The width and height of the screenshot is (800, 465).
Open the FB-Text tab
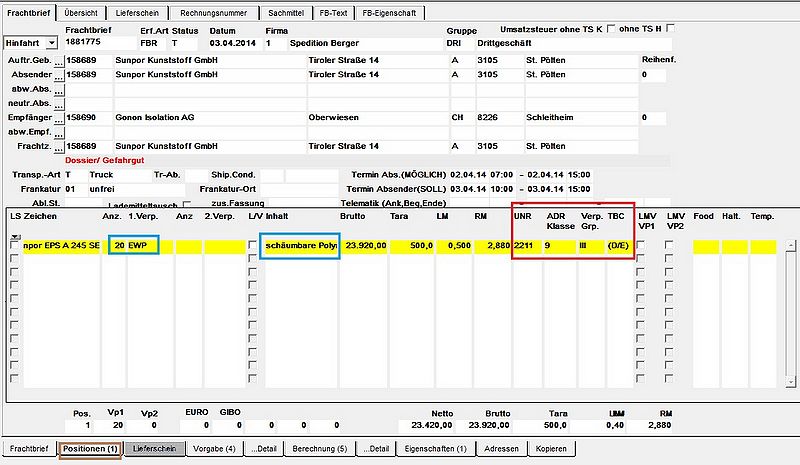[333, 13]
